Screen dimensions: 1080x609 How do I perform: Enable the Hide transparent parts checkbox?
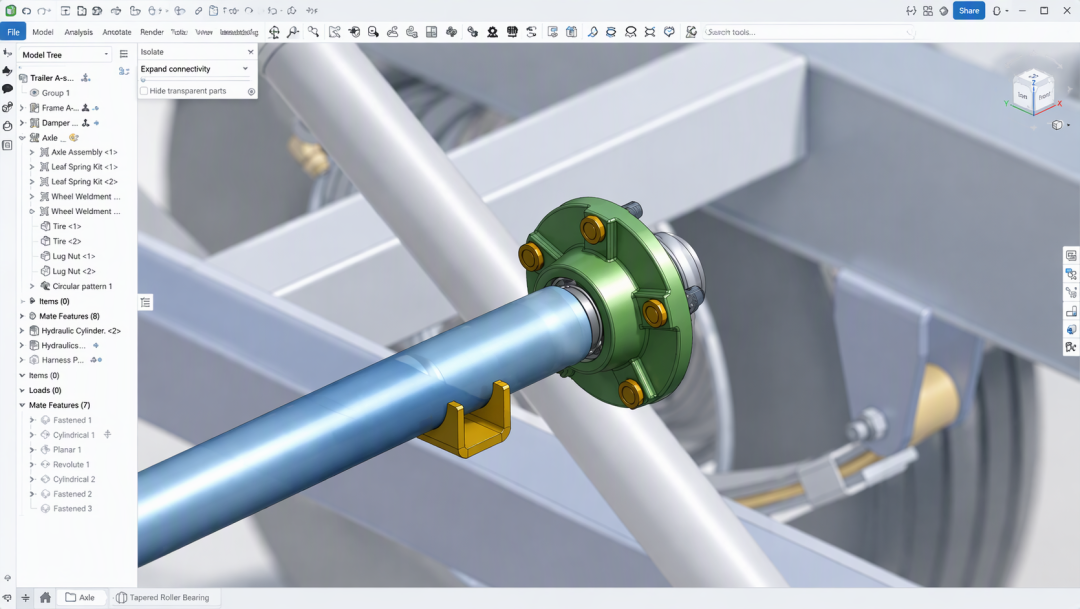click(144, 91)
